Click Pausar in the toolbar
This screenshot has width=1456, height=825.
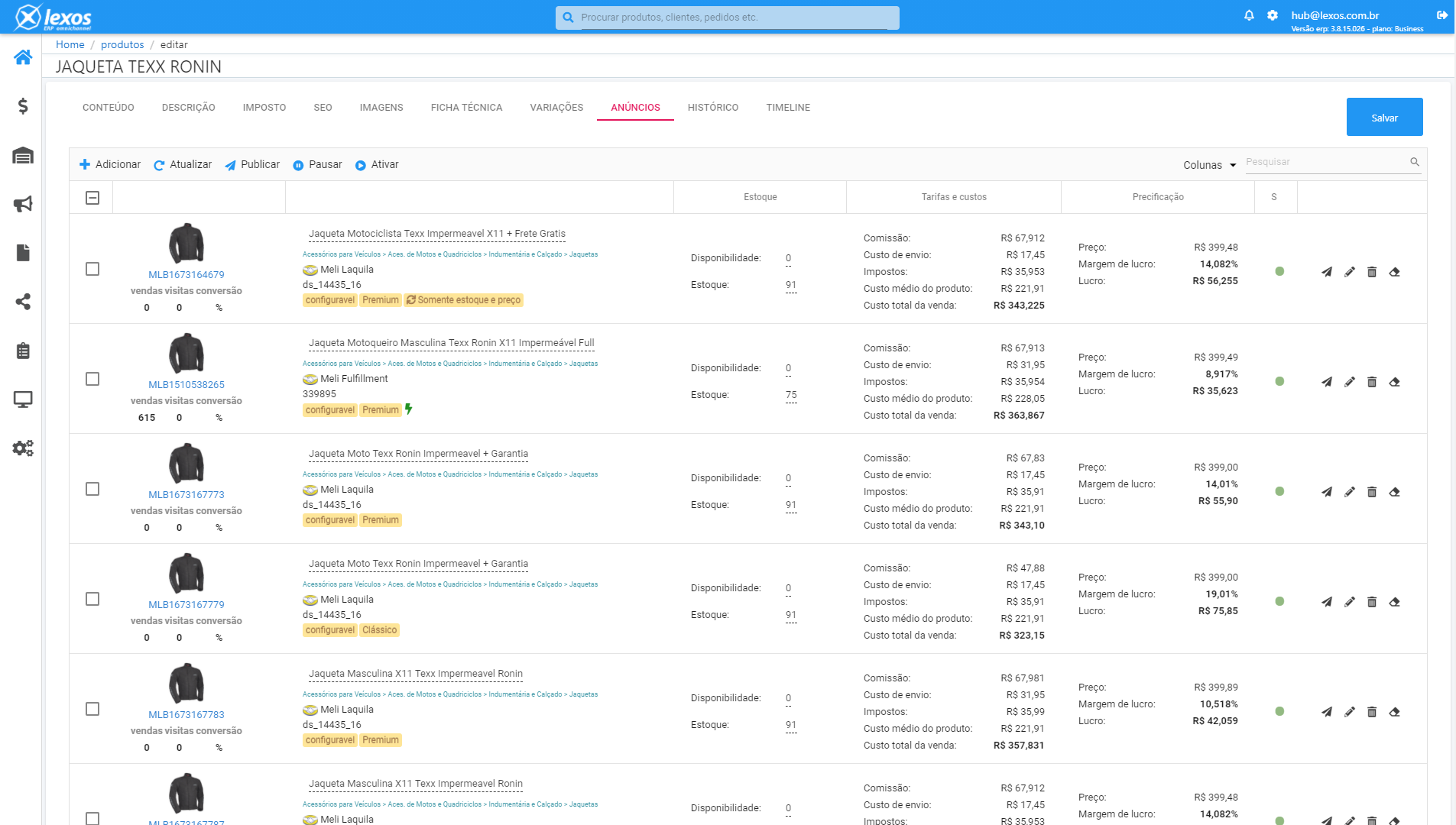317,165
